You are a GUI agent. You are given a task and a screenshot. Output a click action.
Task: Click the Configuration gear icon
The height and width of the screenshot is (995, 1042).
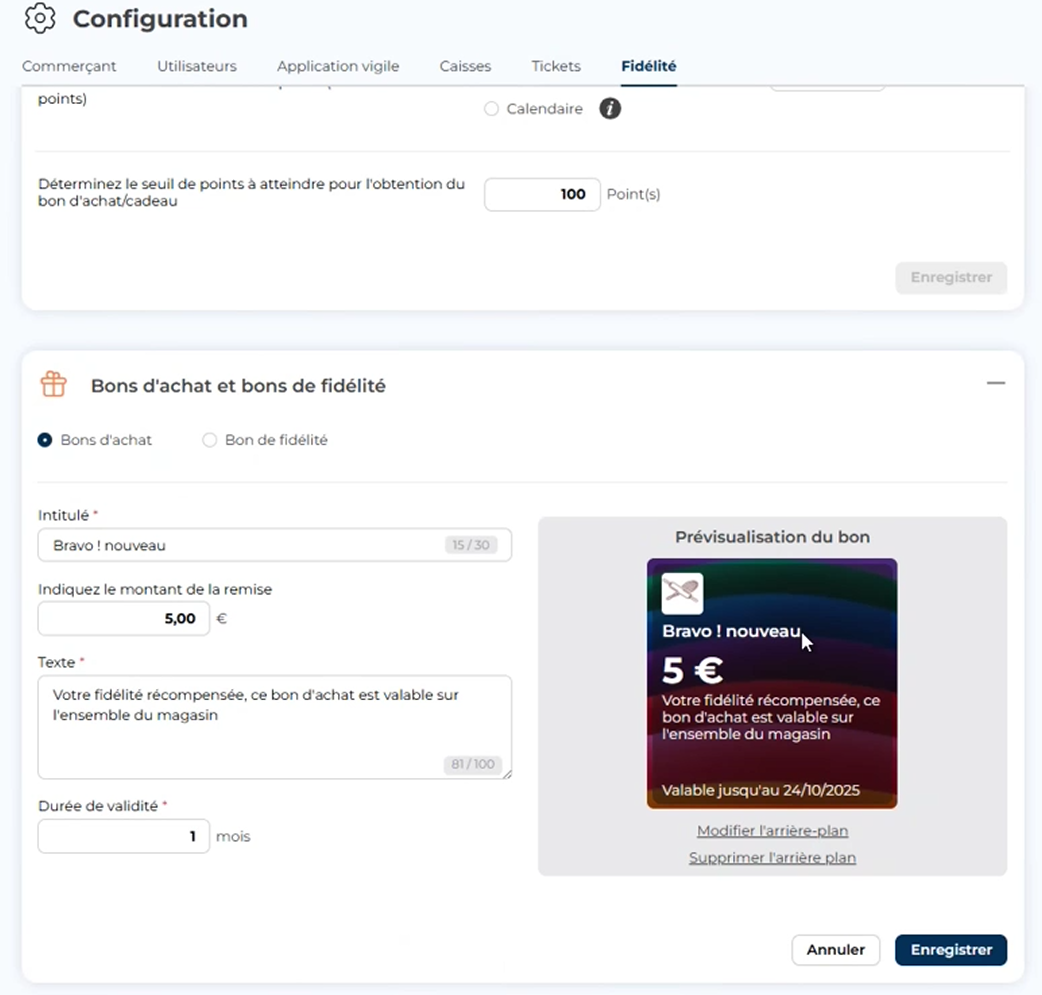40,18
